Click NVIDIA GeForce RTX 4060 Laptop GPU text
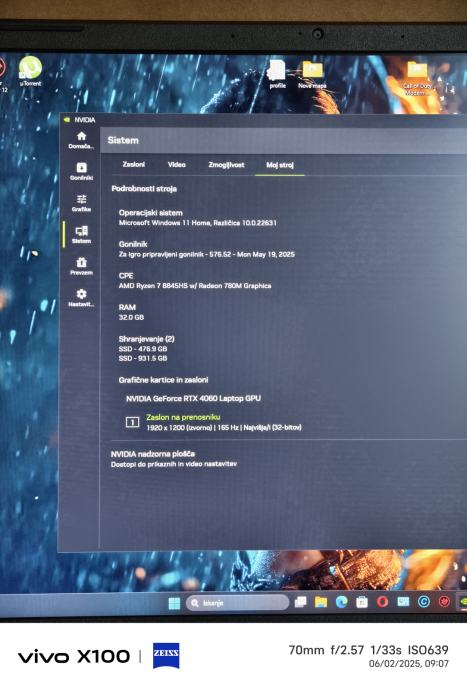The height and width of the screenshot is (690, 467). tap(193, 398)
